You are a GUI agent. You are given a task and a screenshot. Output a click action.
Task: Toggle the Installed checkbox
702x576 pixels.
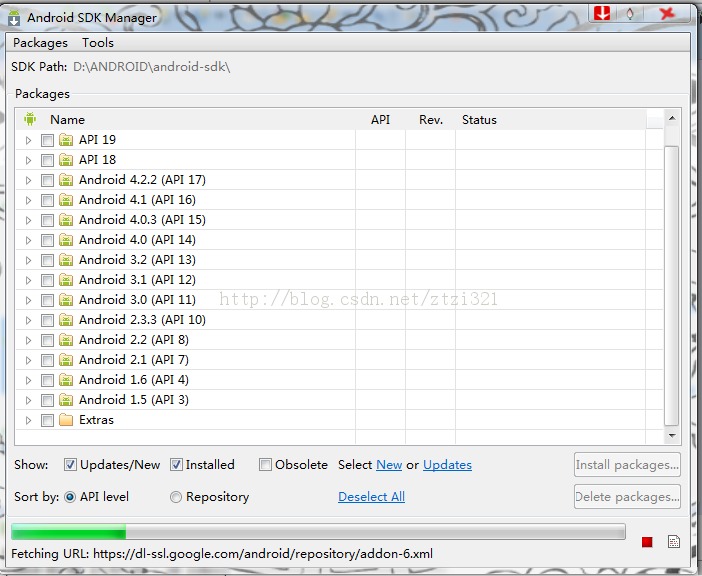point(176,465)
